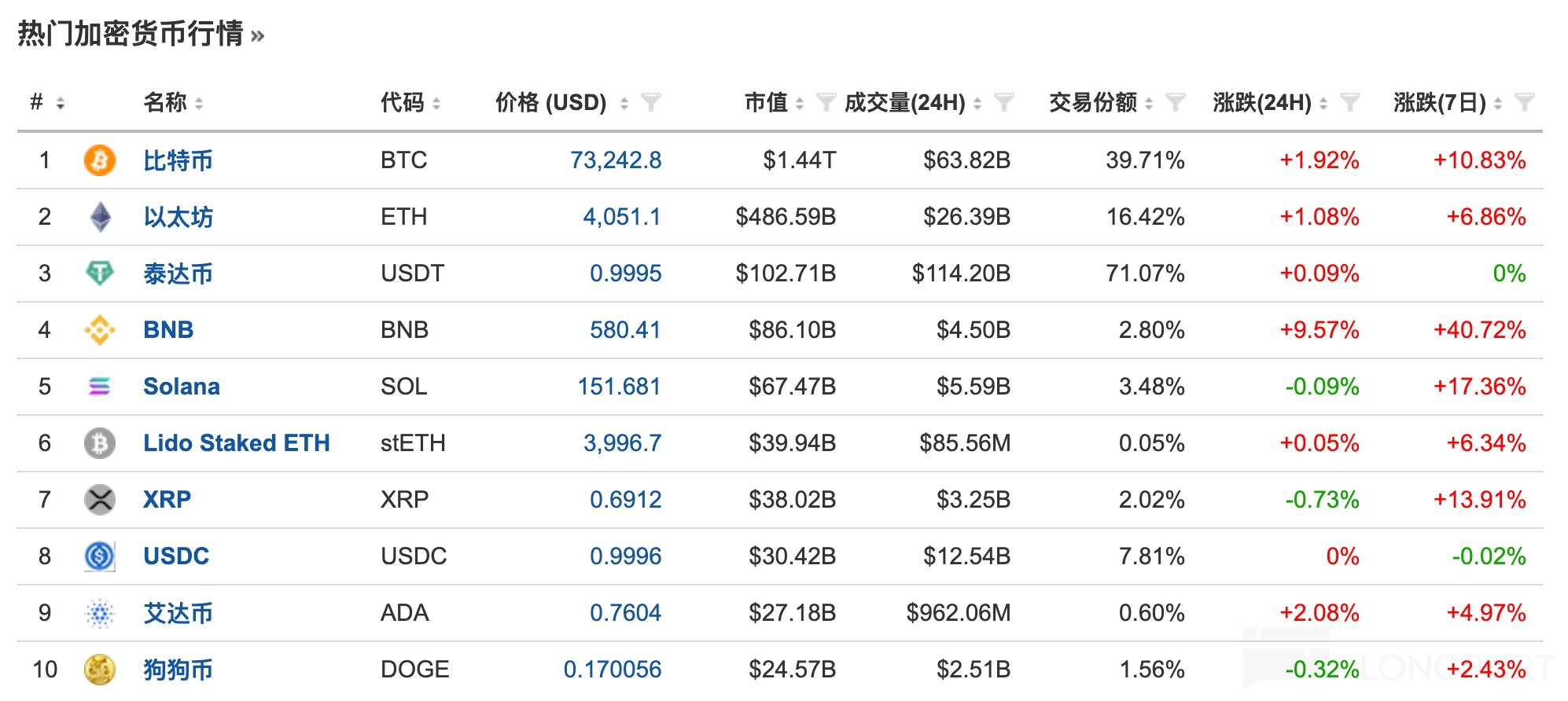The width and height of the screenshot is (1568, 701).
Task: Sort table by 名称 column
Action: click(x=200, y=103)
